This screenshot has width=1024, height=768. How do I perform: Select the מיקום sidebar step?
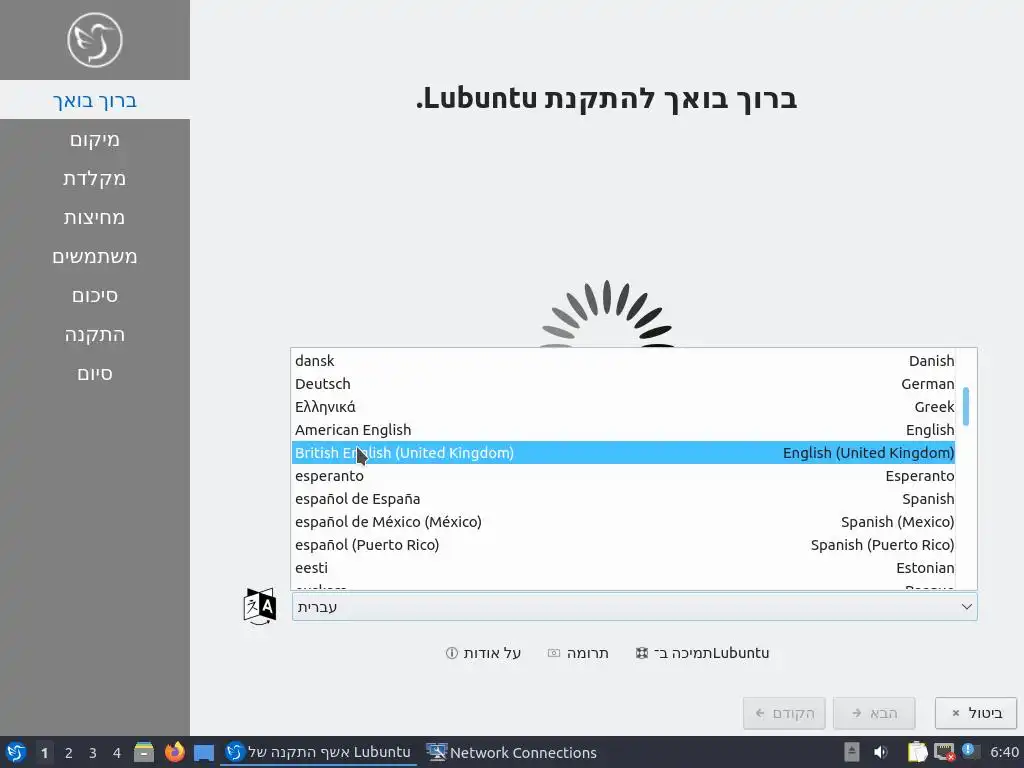[x=95, y=139]
